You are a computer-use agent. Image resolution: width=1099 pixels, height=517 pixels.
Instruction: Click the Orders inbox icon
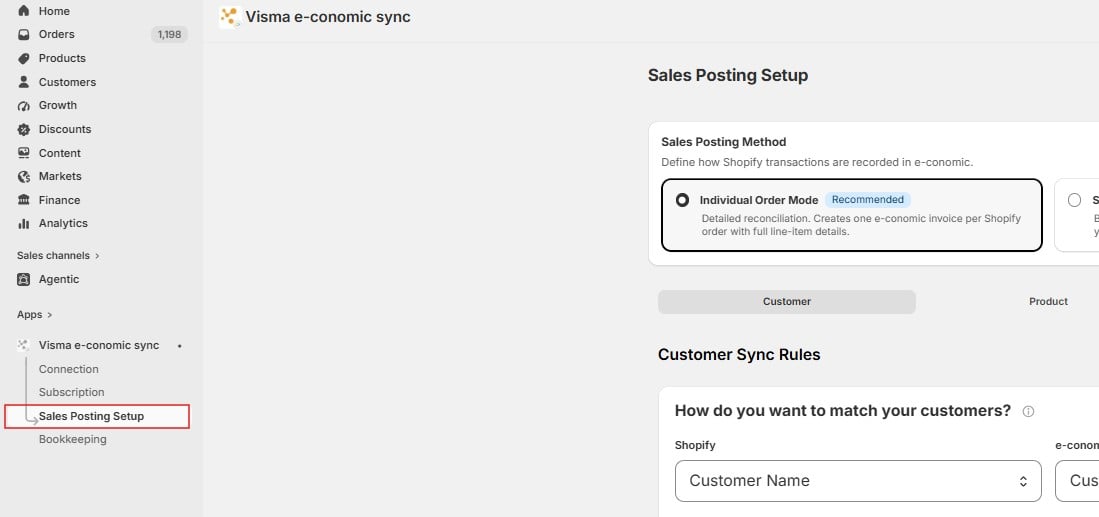[24, 34]
